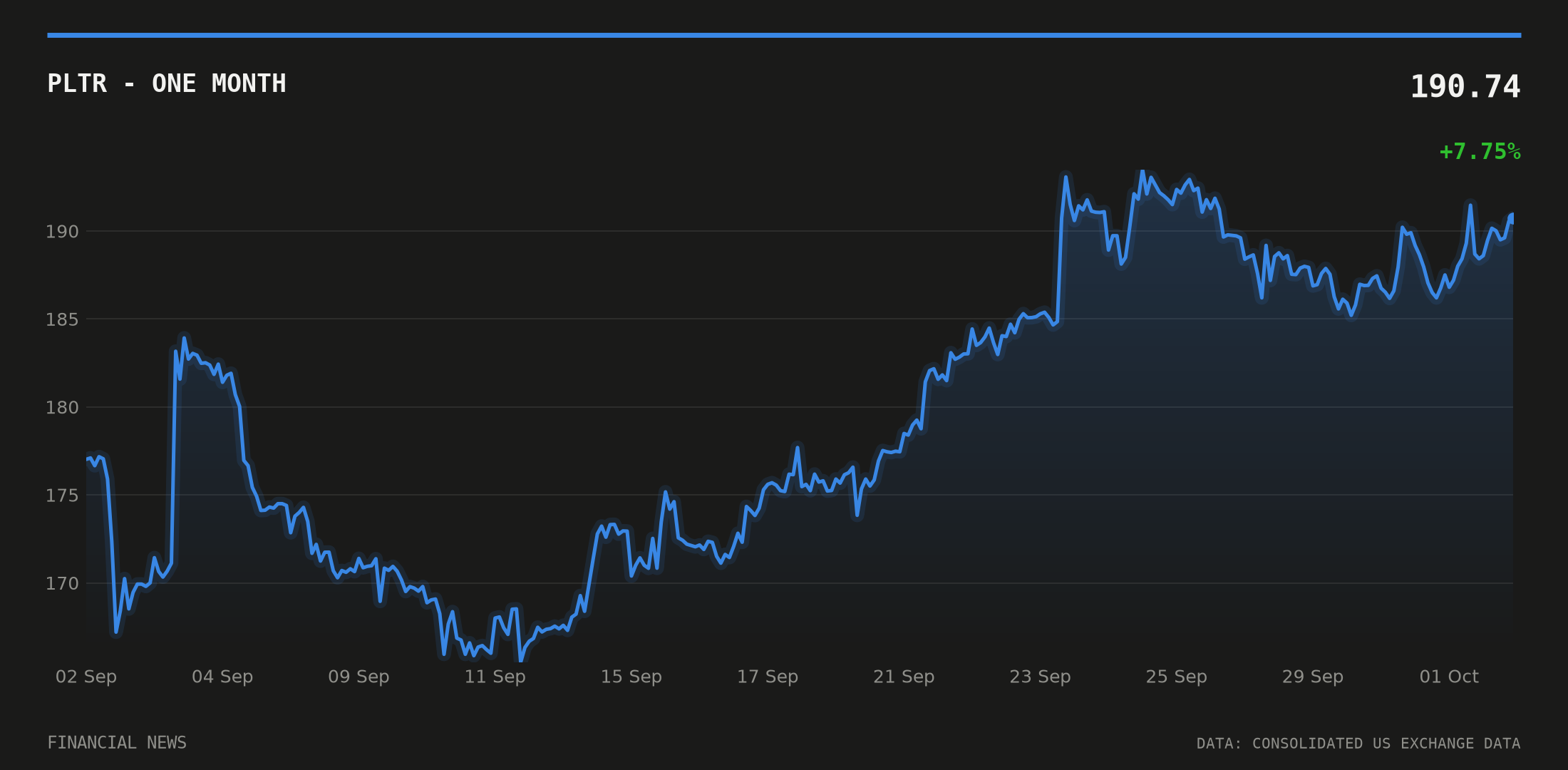Click the +7.75% change figure
This screenshot has height=770, width=1568.
pos(1480,152)
